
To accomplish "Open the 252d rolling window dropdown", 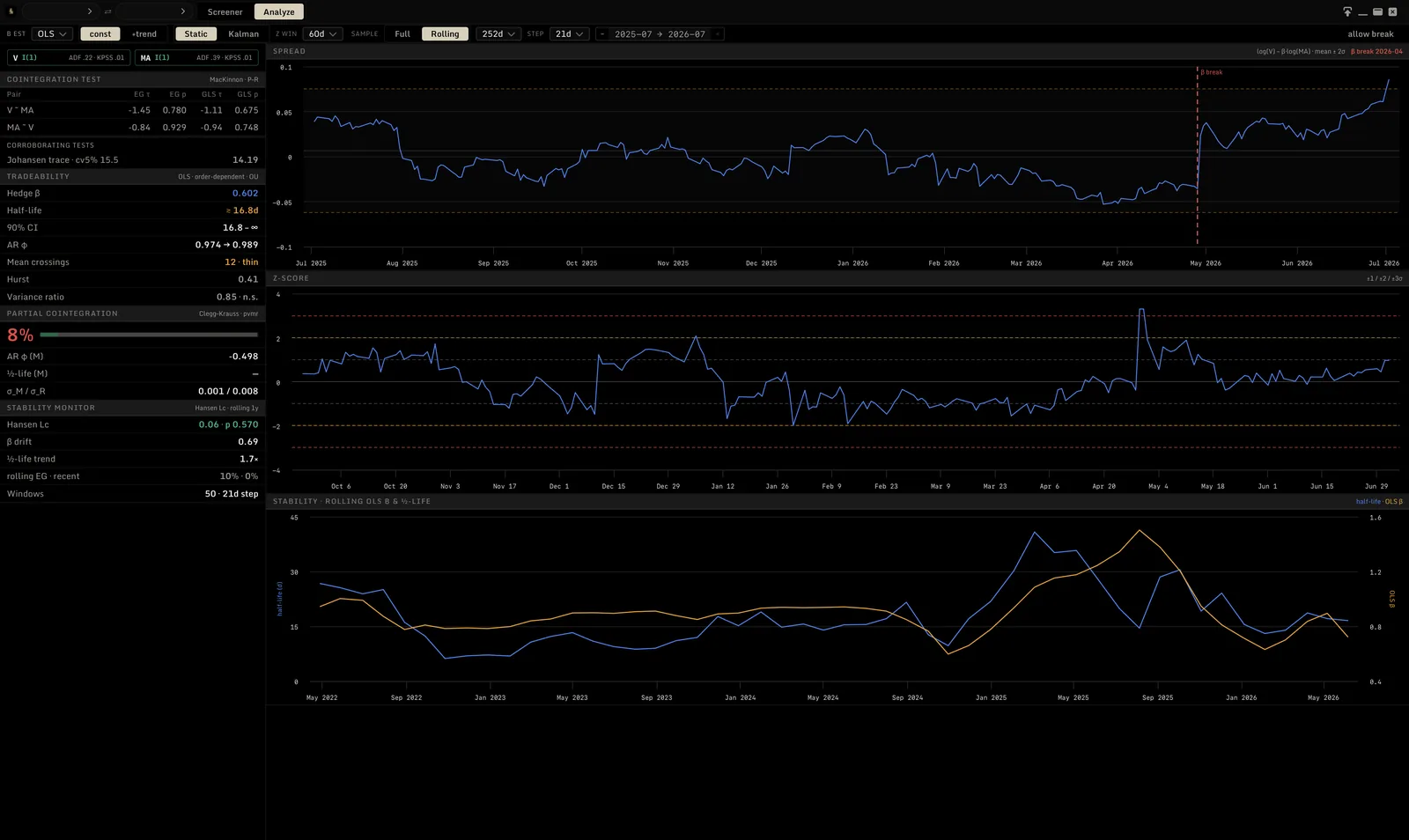I will point(498,33).
